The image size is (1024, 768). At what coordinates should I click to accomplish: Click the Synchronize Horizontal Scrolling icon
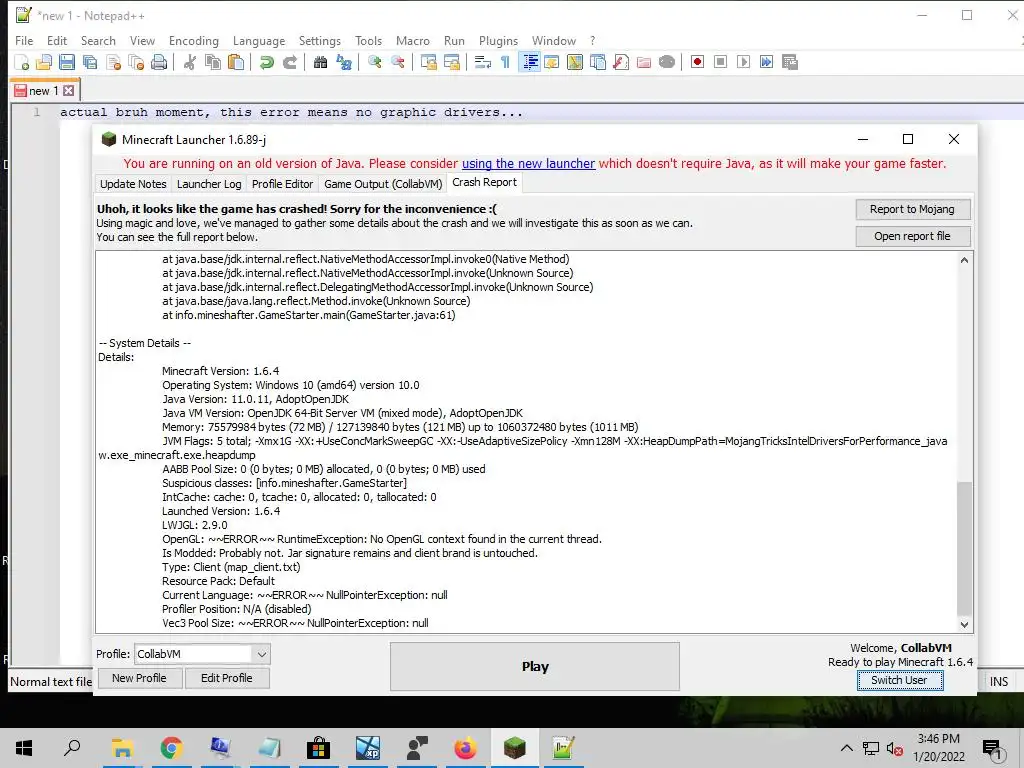452,62
